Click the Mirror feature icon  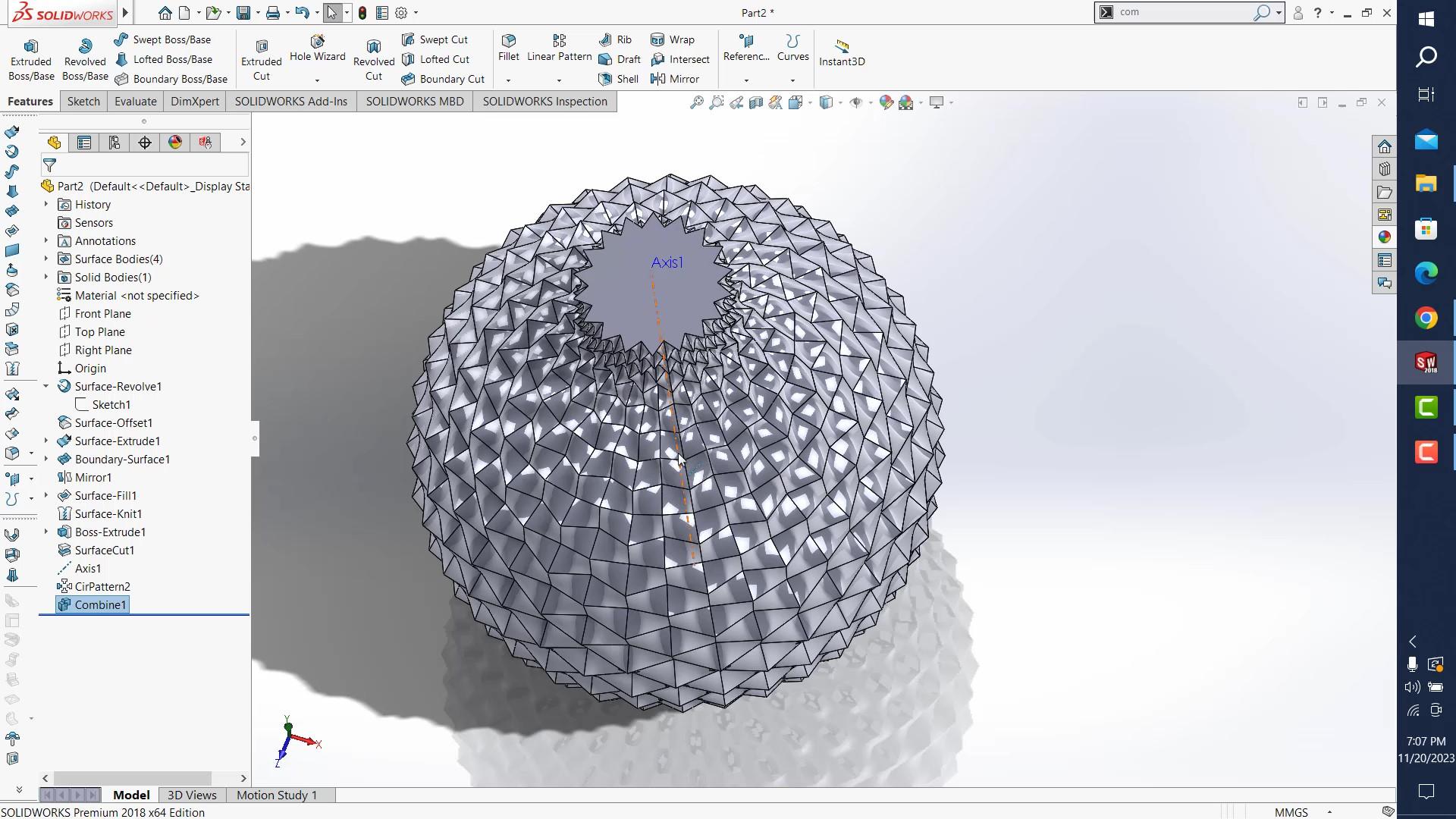click(657, 79)
